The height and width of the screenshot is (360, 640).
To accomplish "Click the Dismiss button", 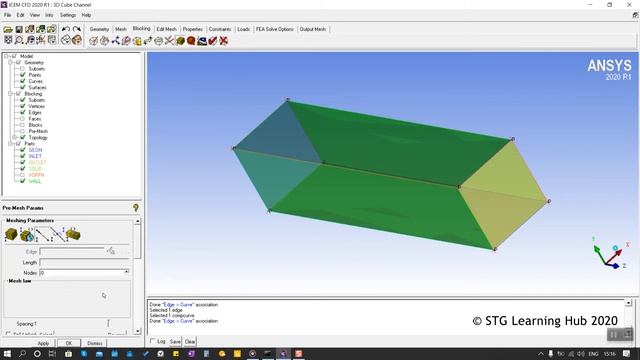I will tap(95, 343).
